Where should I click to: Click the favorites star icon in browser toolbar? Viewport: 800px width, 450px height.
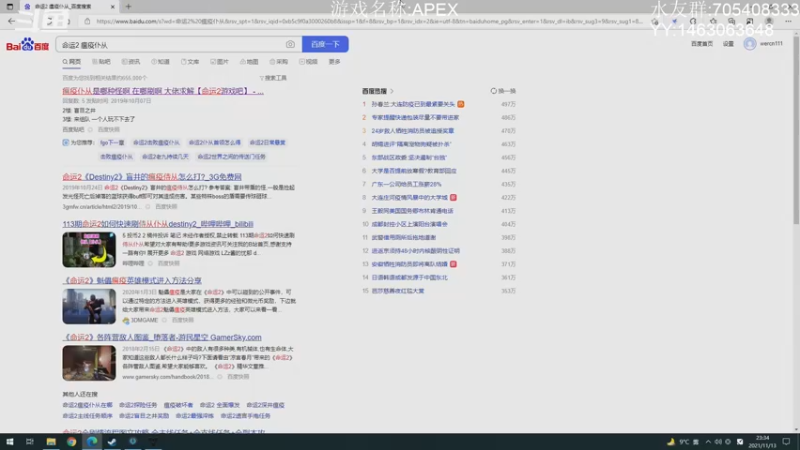pyautogui.click(x=713, y=21)
